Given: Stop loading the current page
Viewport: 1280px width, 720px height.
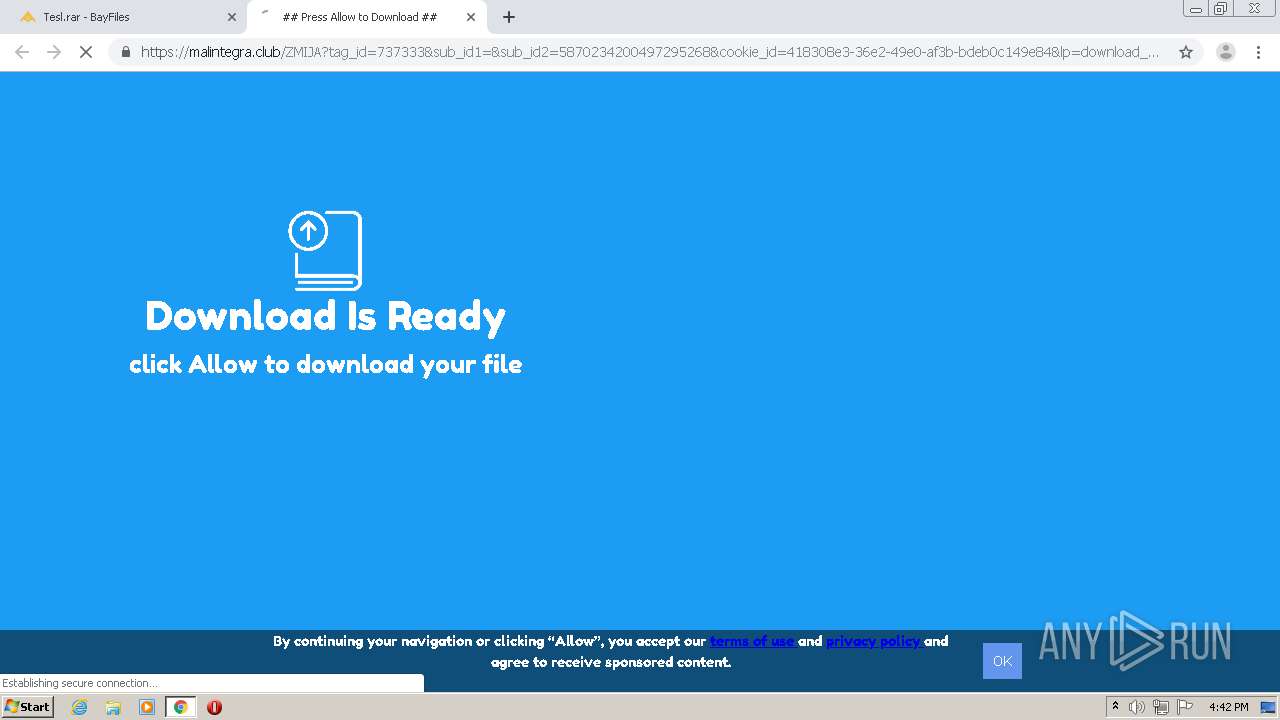Looking at the screenshot, I should tap(86, 52).
